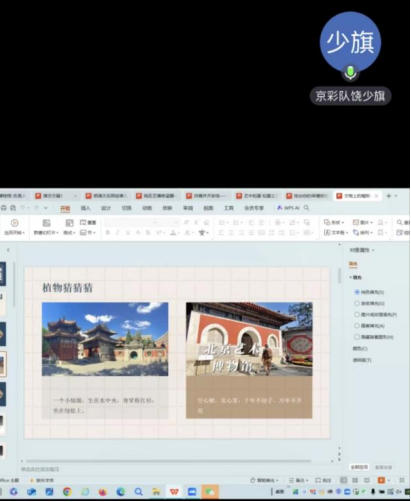Click the WPS AI icon

[280, 208]
